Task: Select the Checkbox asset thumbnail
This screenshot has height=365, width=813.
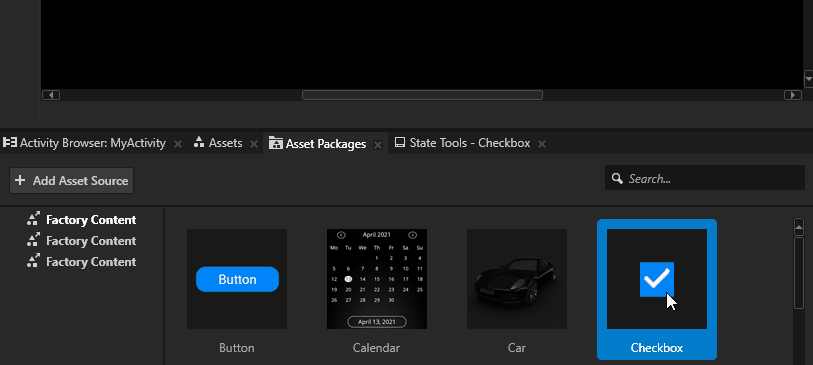Action: coord(657,279)
